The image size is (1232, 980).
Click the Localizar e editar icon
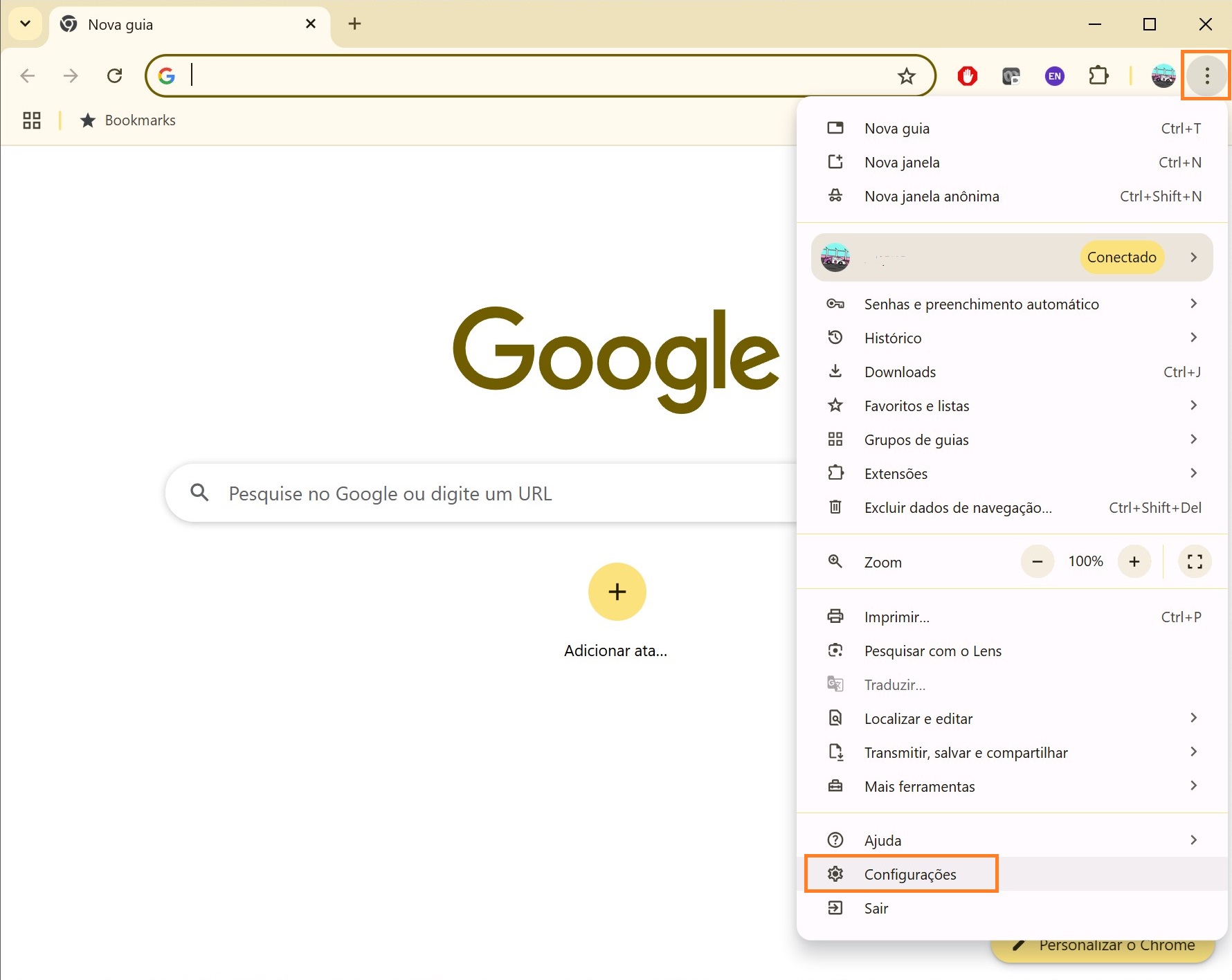click(x=835, y=718)
